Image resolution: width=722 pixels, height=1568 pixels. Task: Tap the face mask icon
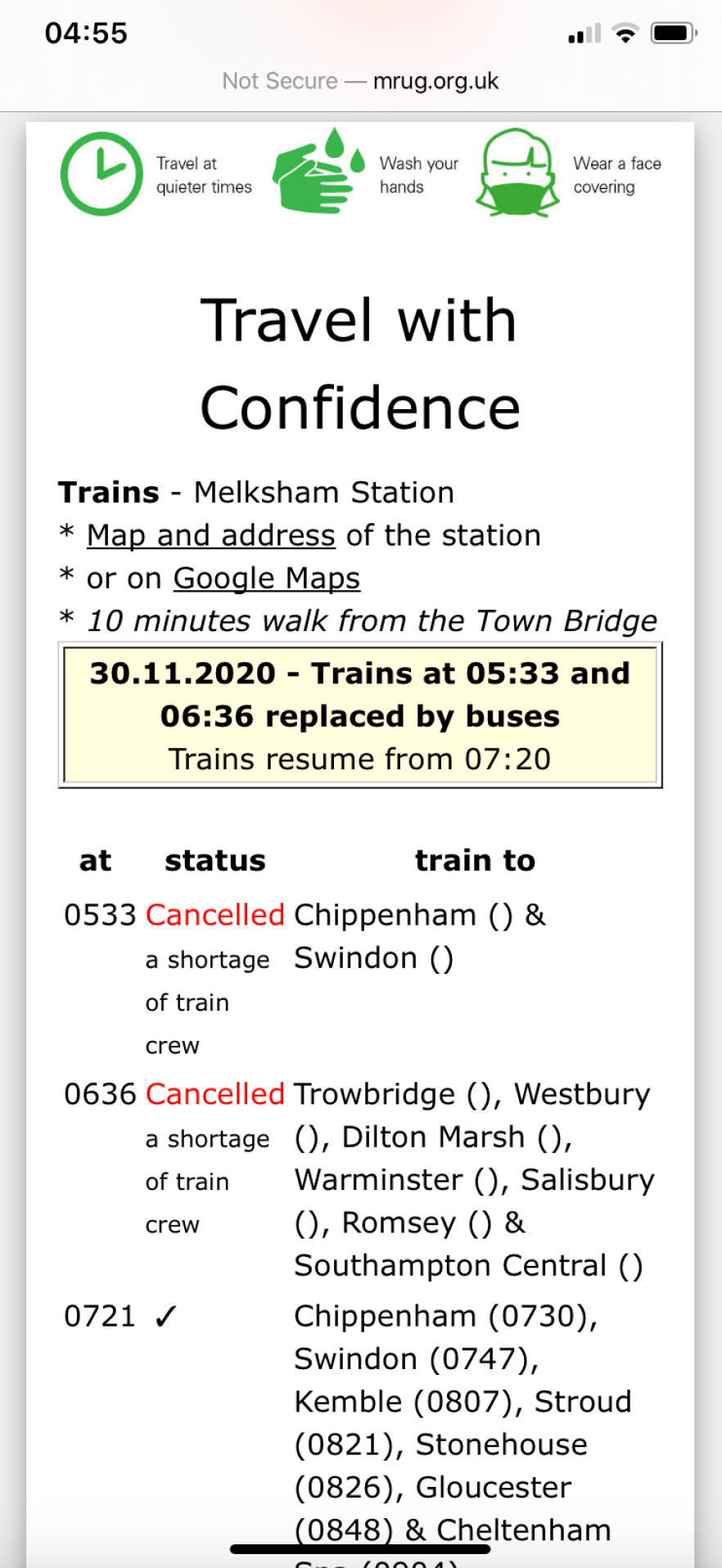pos(517,173)
